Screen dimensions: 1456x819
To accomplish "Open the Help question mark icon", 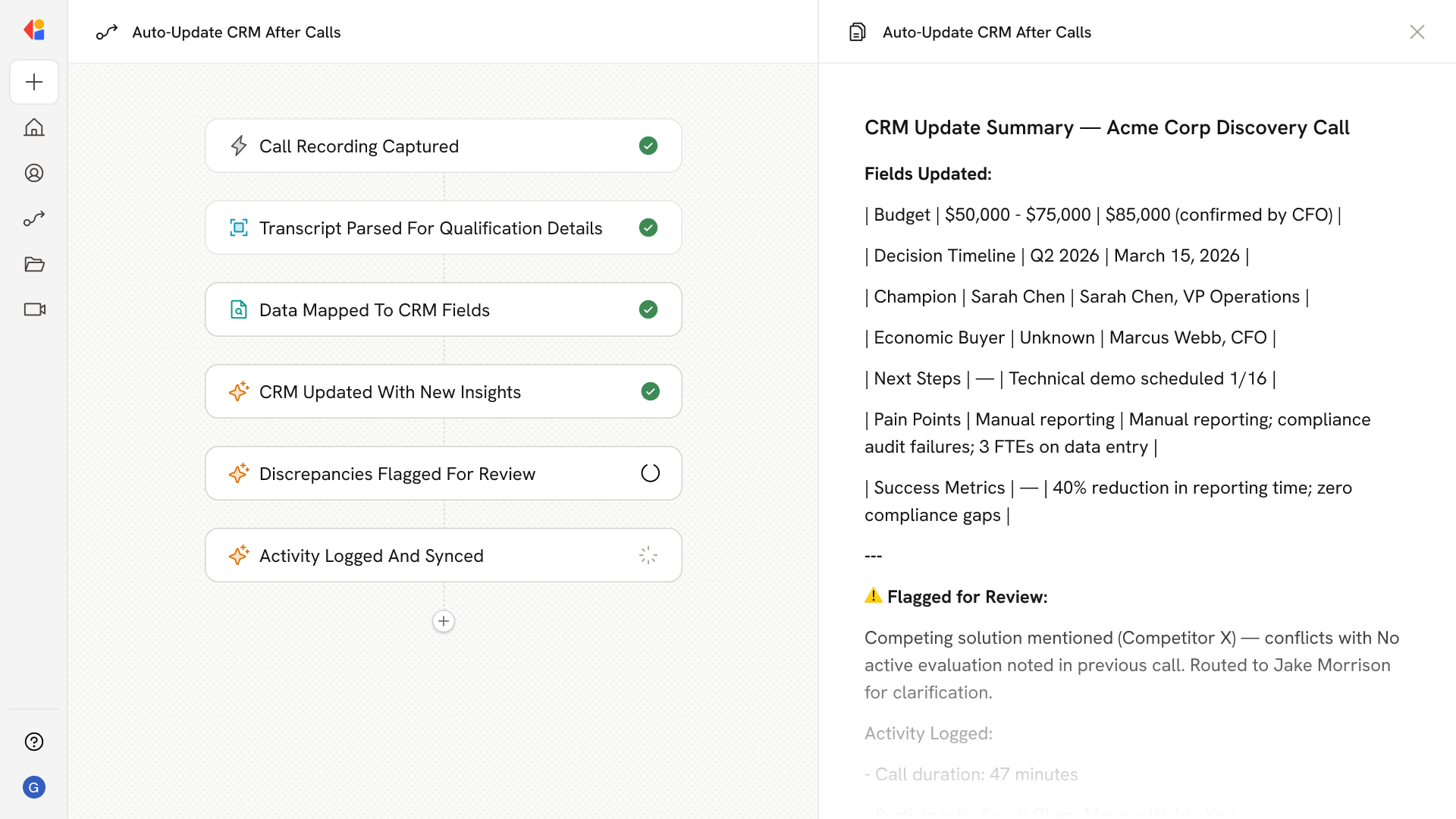I will click(34, 742).
